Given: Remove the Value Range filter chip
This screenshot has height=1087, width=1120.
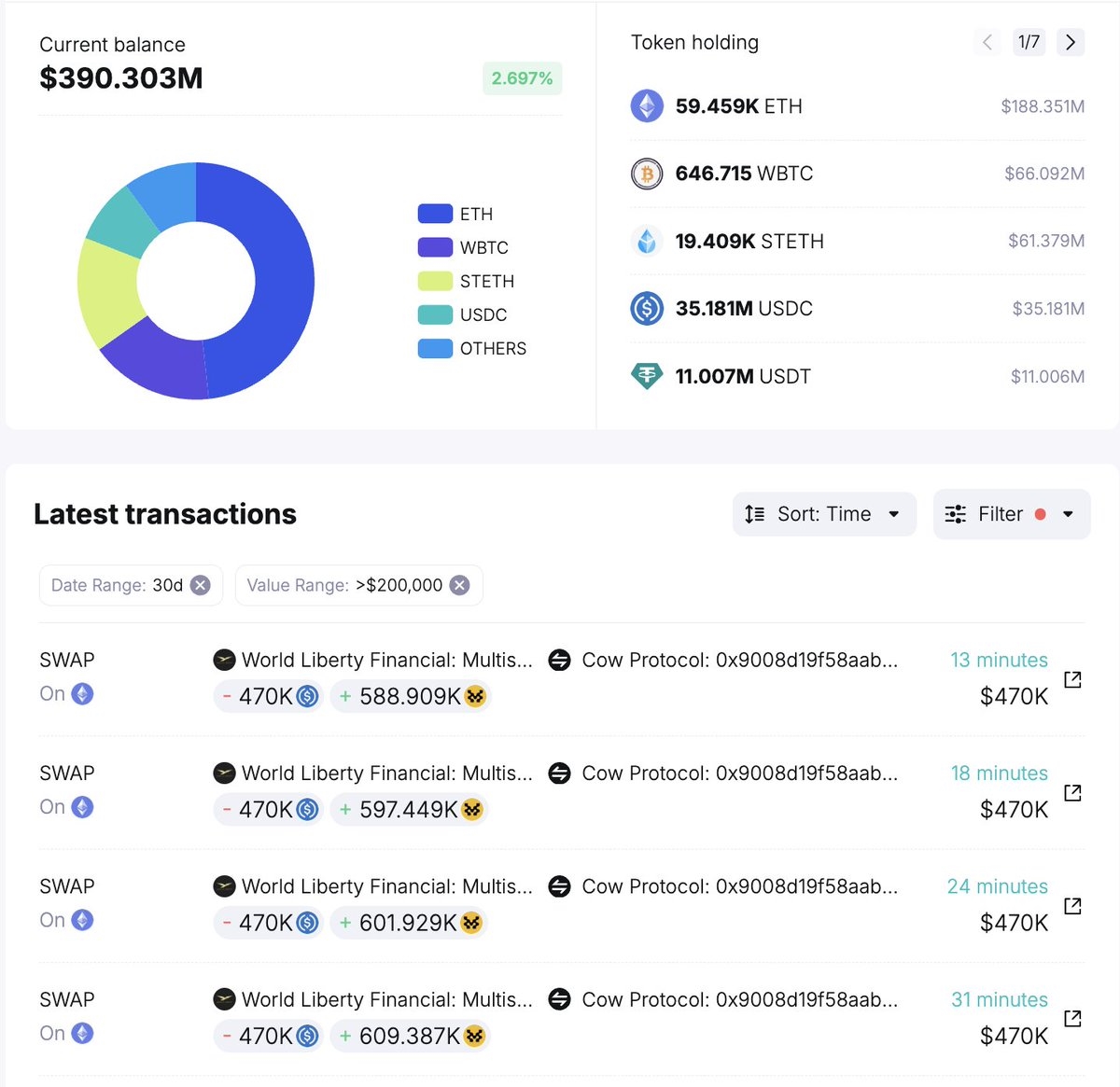Looking at the screenshot, I should point(459,585).
